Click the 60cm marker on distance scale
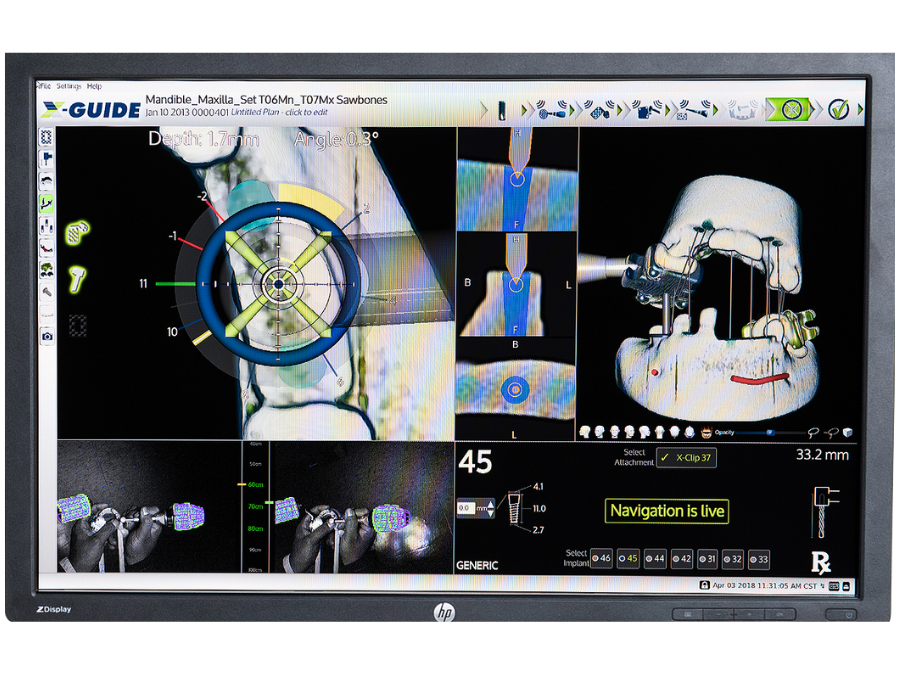Viewport: 900px width, 675px height. (x=255, y=485)
